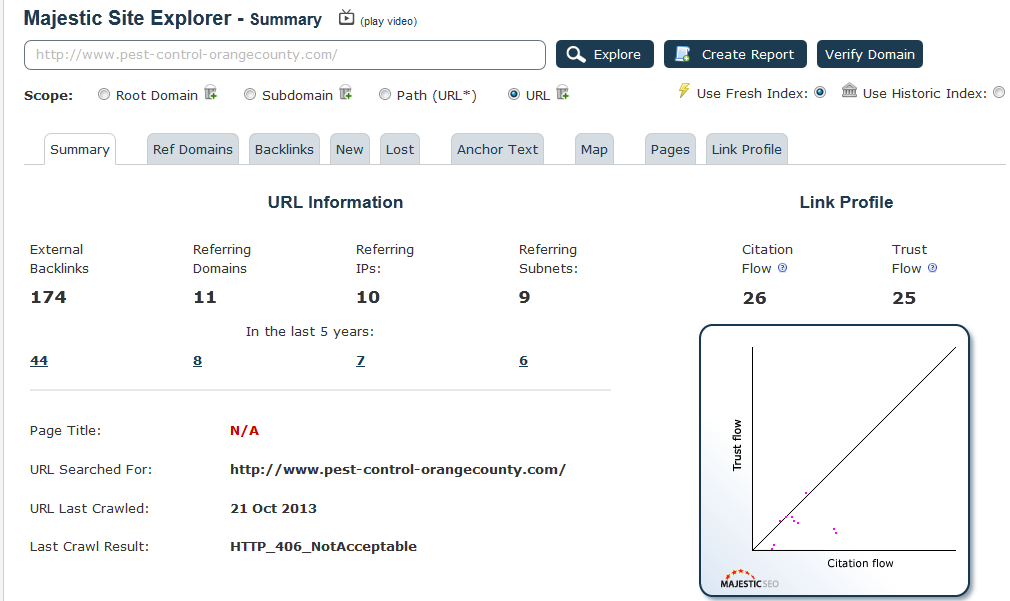Click the Create Report button
Viewport: 1010px width, 601px height.
735,54
